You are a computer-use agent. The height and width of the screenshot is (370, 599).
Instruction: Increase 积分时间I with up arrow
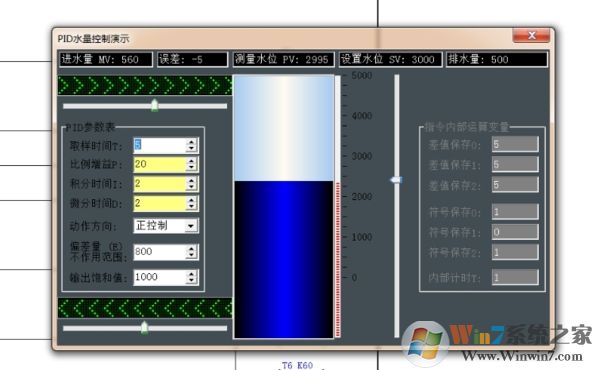[191, 180]
